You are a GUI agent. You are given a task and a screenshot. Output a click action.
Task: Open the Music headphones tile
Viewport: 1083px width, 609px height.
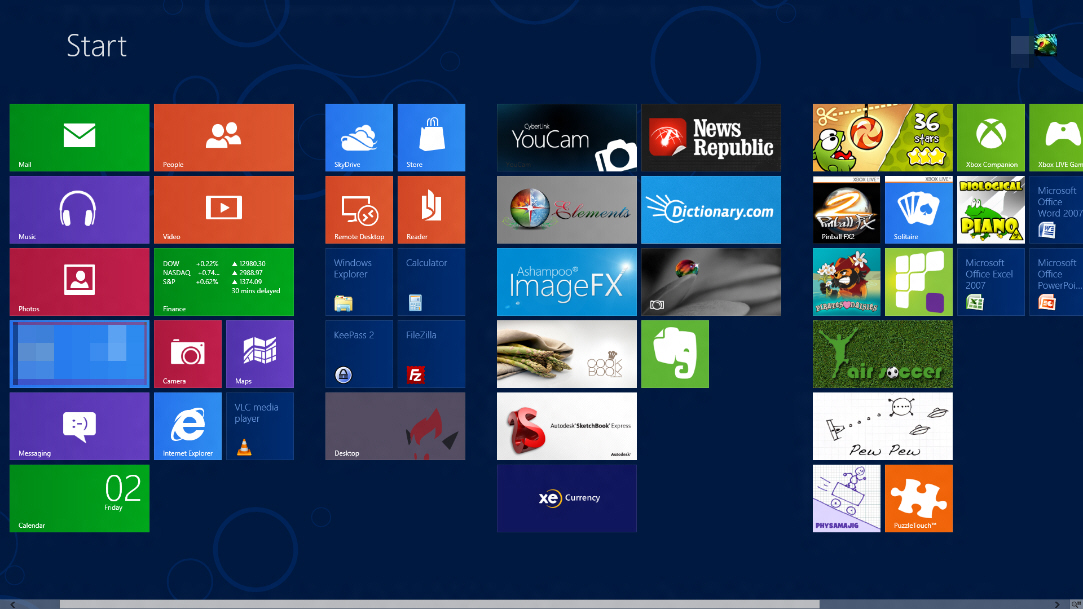point(79,209)
